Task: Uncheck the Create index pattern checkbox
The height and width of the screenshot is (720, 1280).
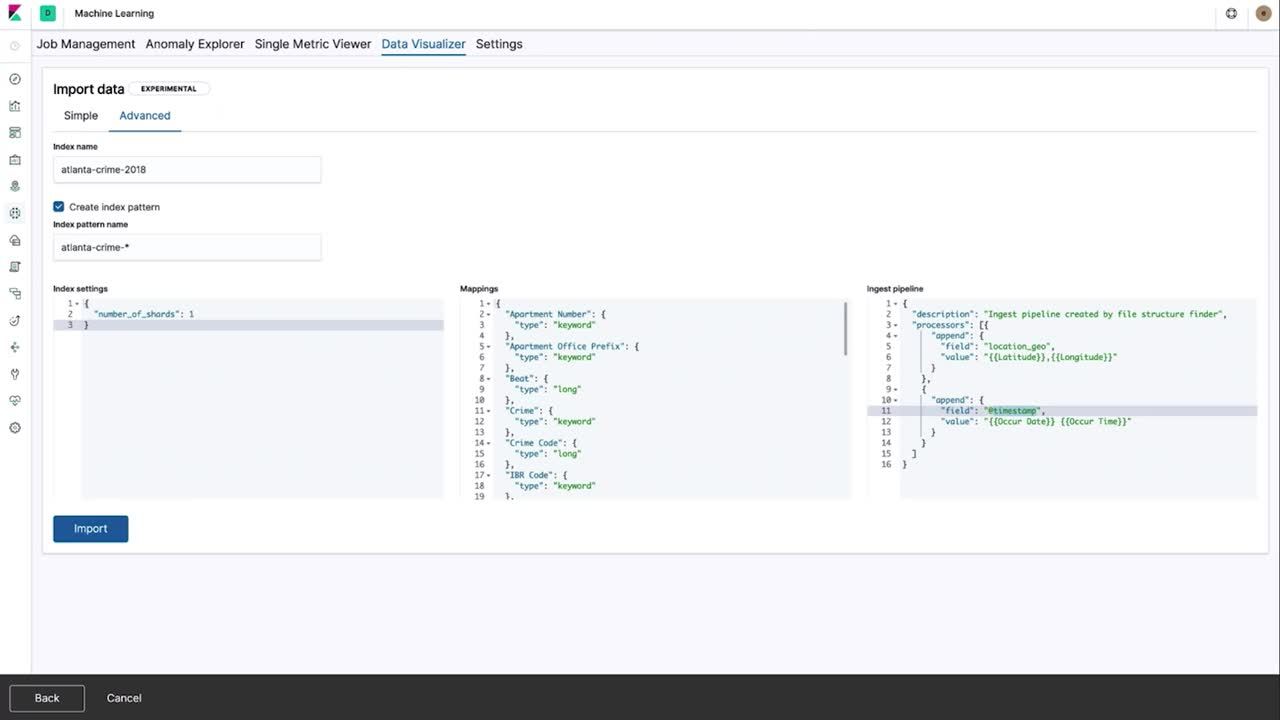Action: click(59, 207)
